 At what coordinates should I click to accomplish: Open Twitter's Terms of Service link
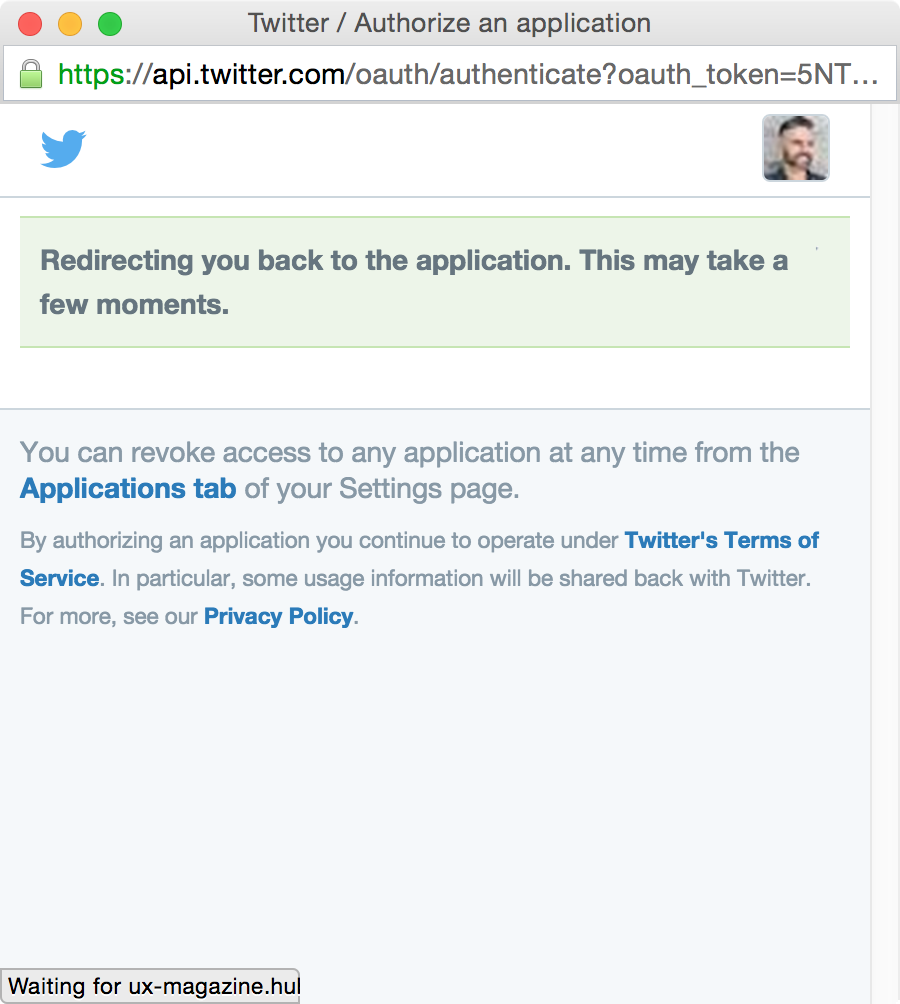click(419, 559)
